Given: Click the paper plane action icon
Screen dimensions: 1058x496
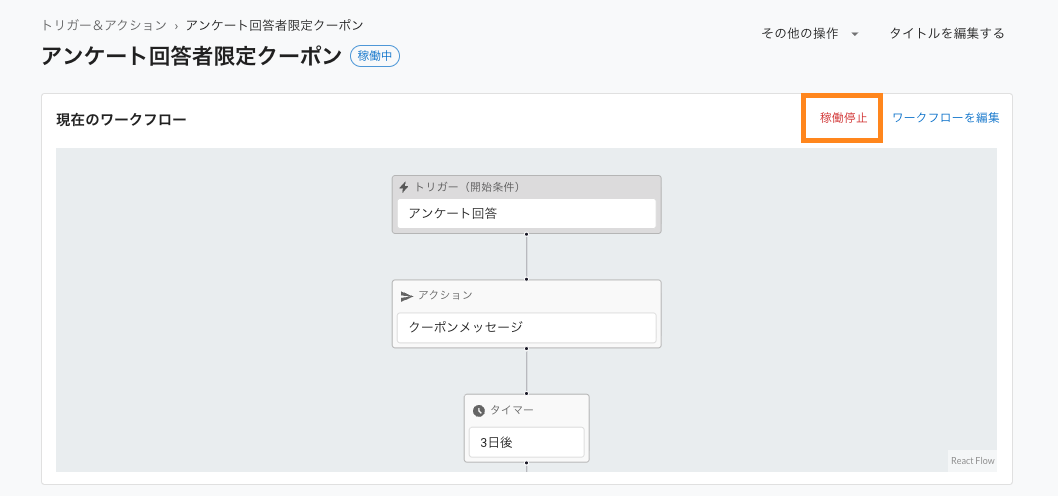Looking at the screenshot, I should point(407,296).
